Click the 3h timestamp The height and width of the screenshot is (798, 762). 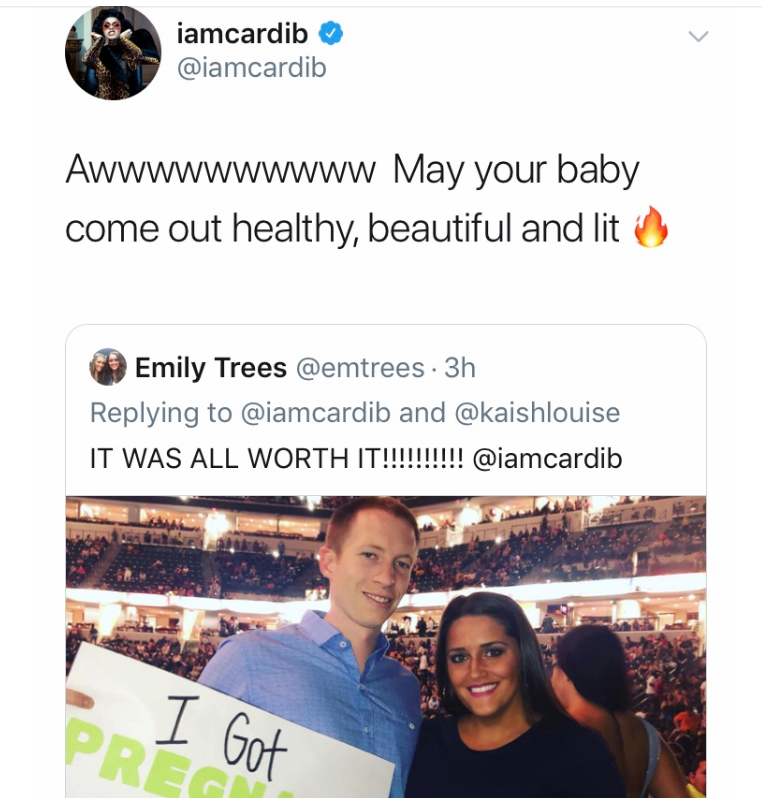click(460, 367)
